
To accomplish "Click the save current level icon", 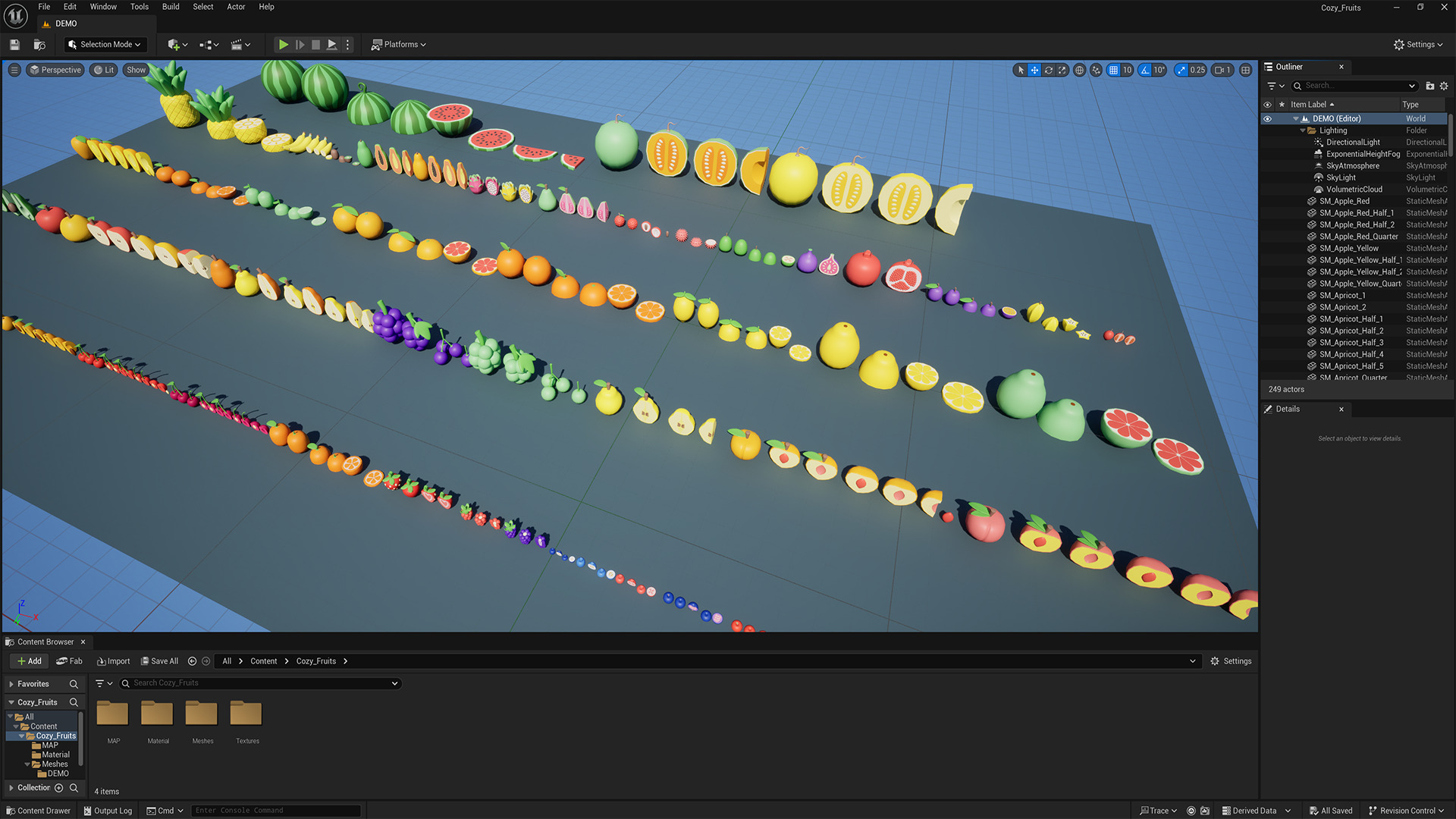I will [14, 45].
